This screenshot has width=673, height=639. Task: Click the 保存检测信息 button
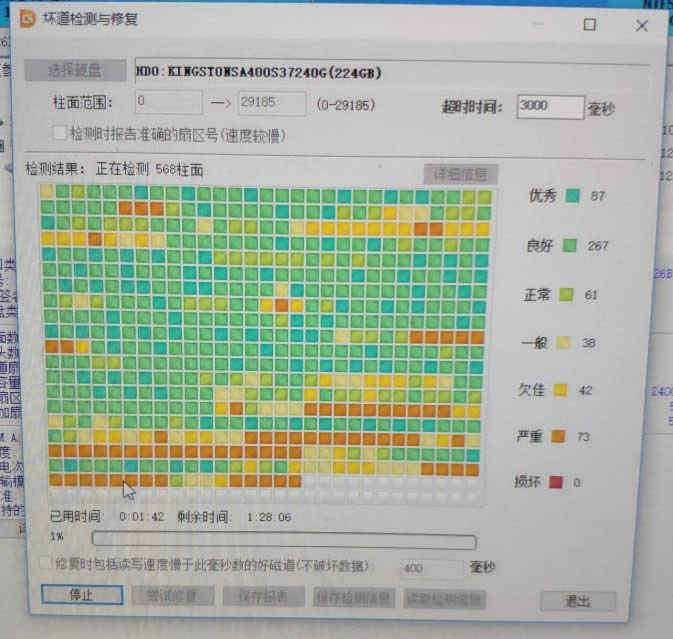354,598
